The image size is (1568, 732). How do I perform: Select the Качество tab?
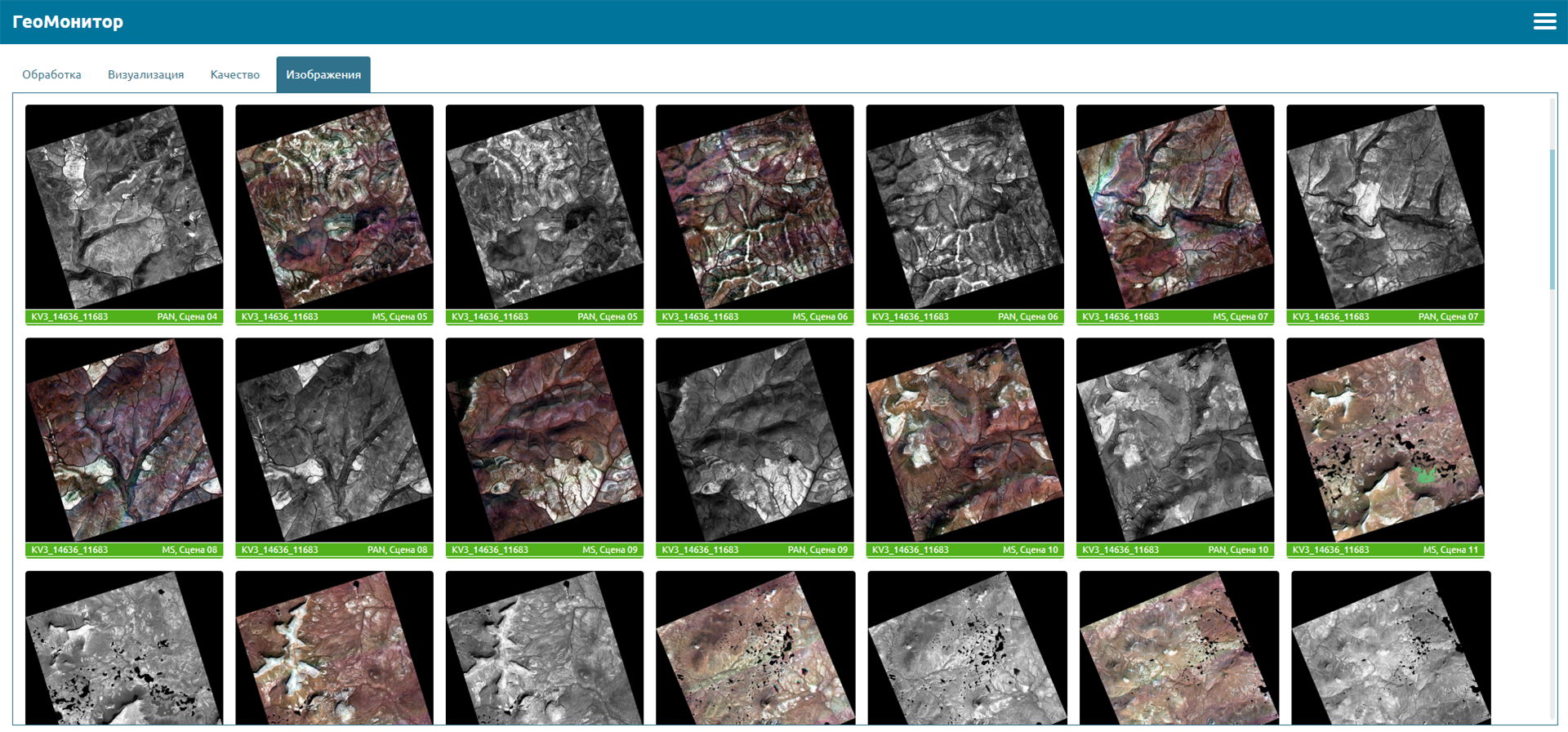pos(234,74)
